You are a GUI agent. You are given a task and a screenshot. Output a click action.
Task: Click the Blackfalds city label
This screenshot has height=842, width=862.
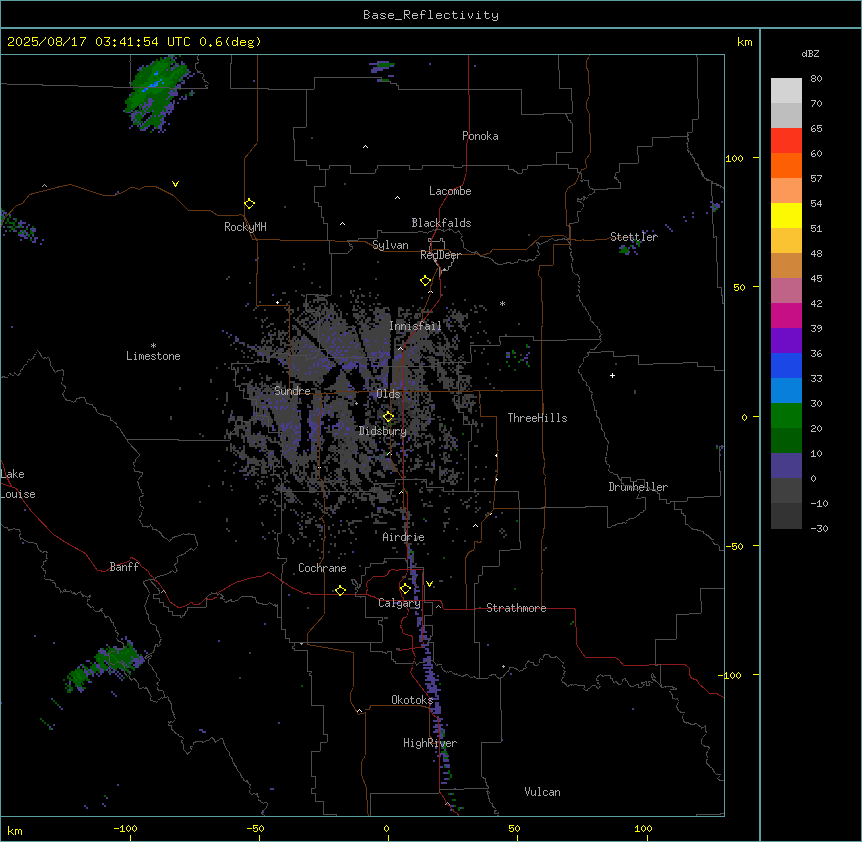tap(441, 223)
